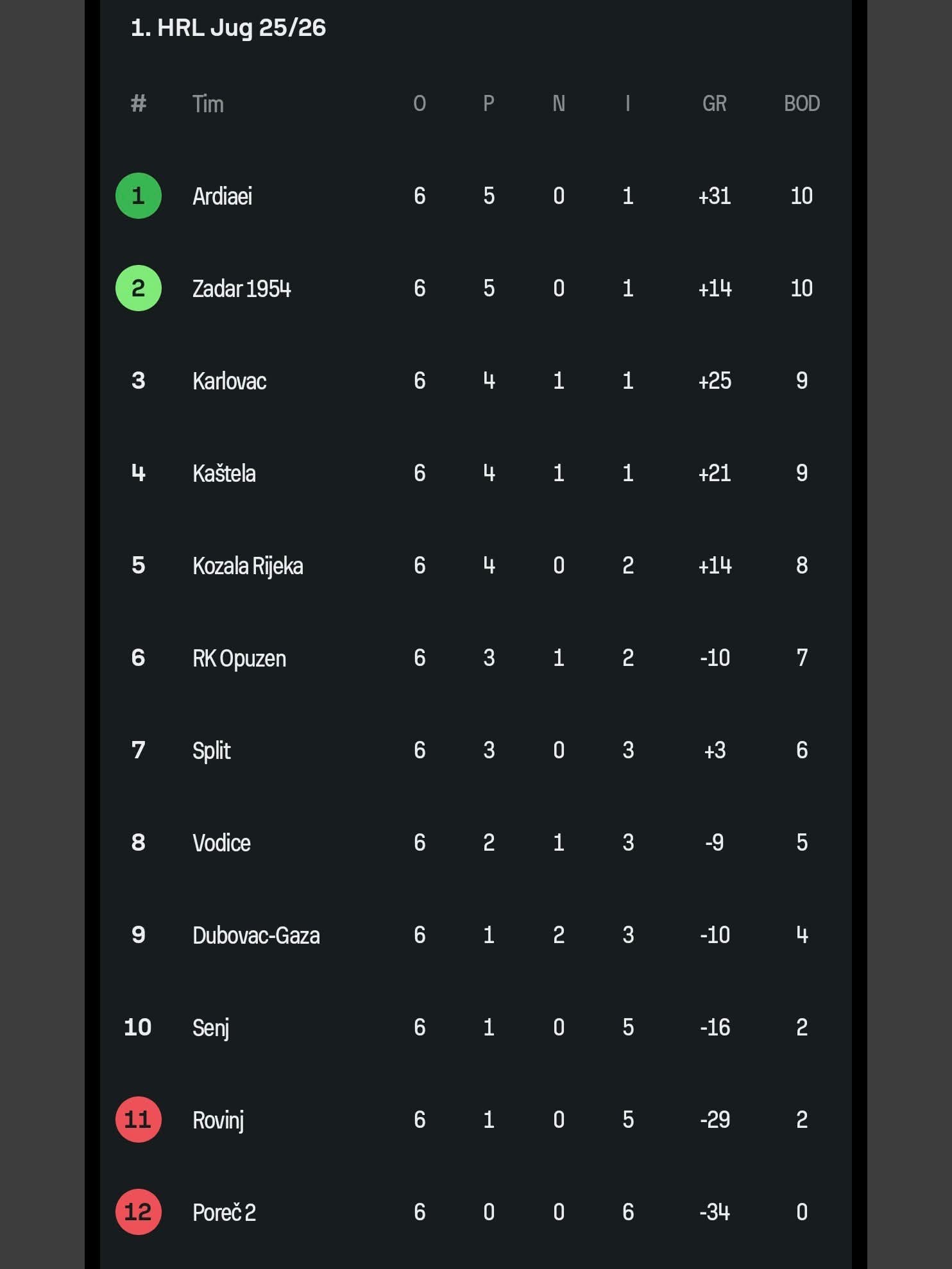Open Zadar 1954 team details
Screen dimensions: 952x1269
coord(241,289)
